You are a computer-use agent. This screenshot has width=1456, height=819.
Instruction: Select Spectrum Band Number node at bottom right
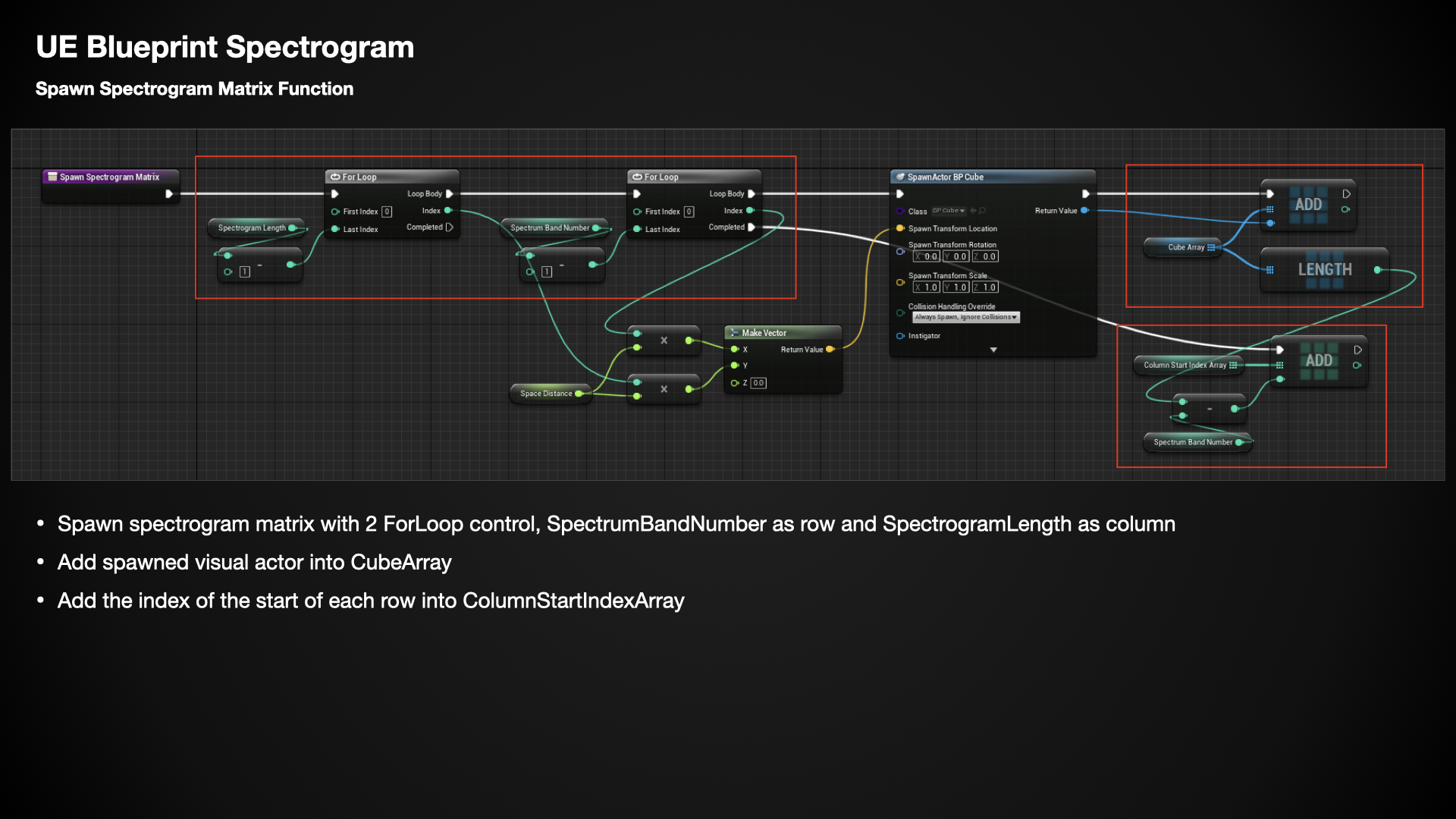[x=1197, y=442]
